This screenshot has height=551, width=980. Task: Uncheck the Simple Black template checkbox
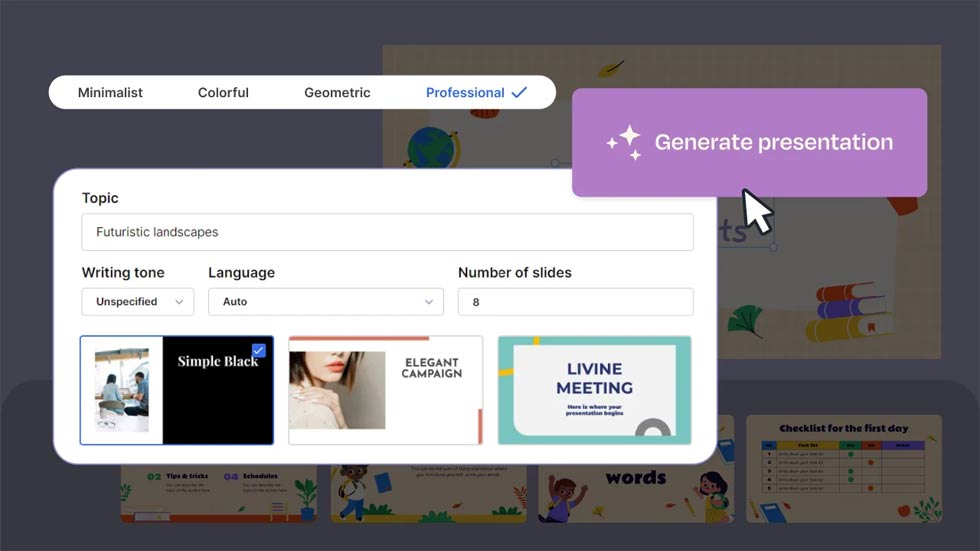[259, 350]
